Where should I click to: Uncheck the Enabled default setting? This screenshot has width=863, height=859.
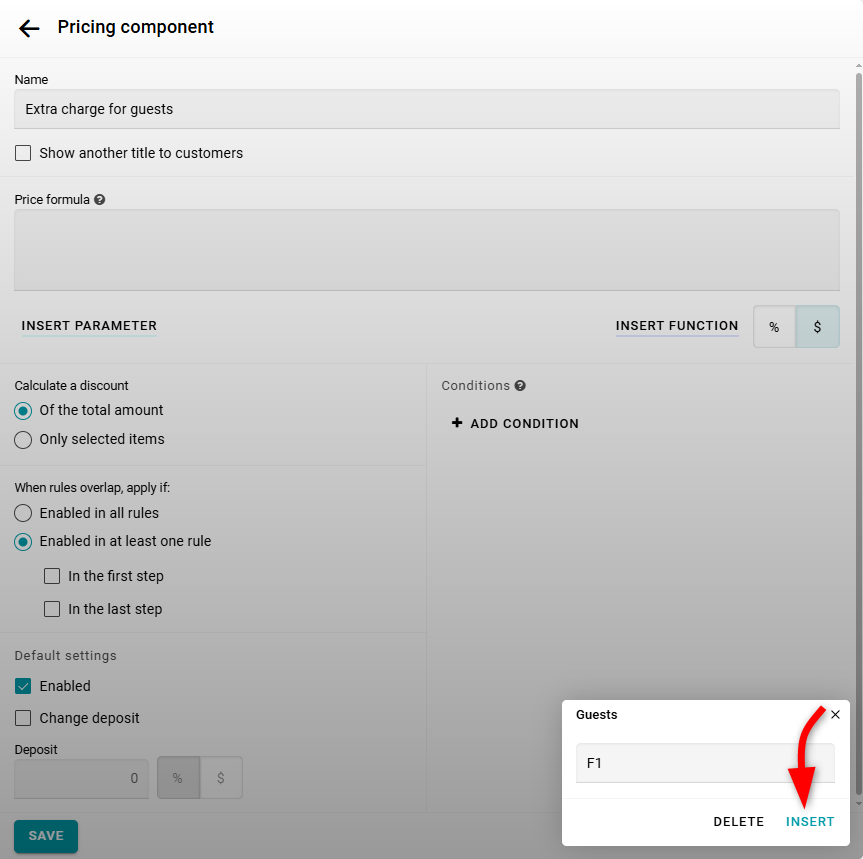23,687
